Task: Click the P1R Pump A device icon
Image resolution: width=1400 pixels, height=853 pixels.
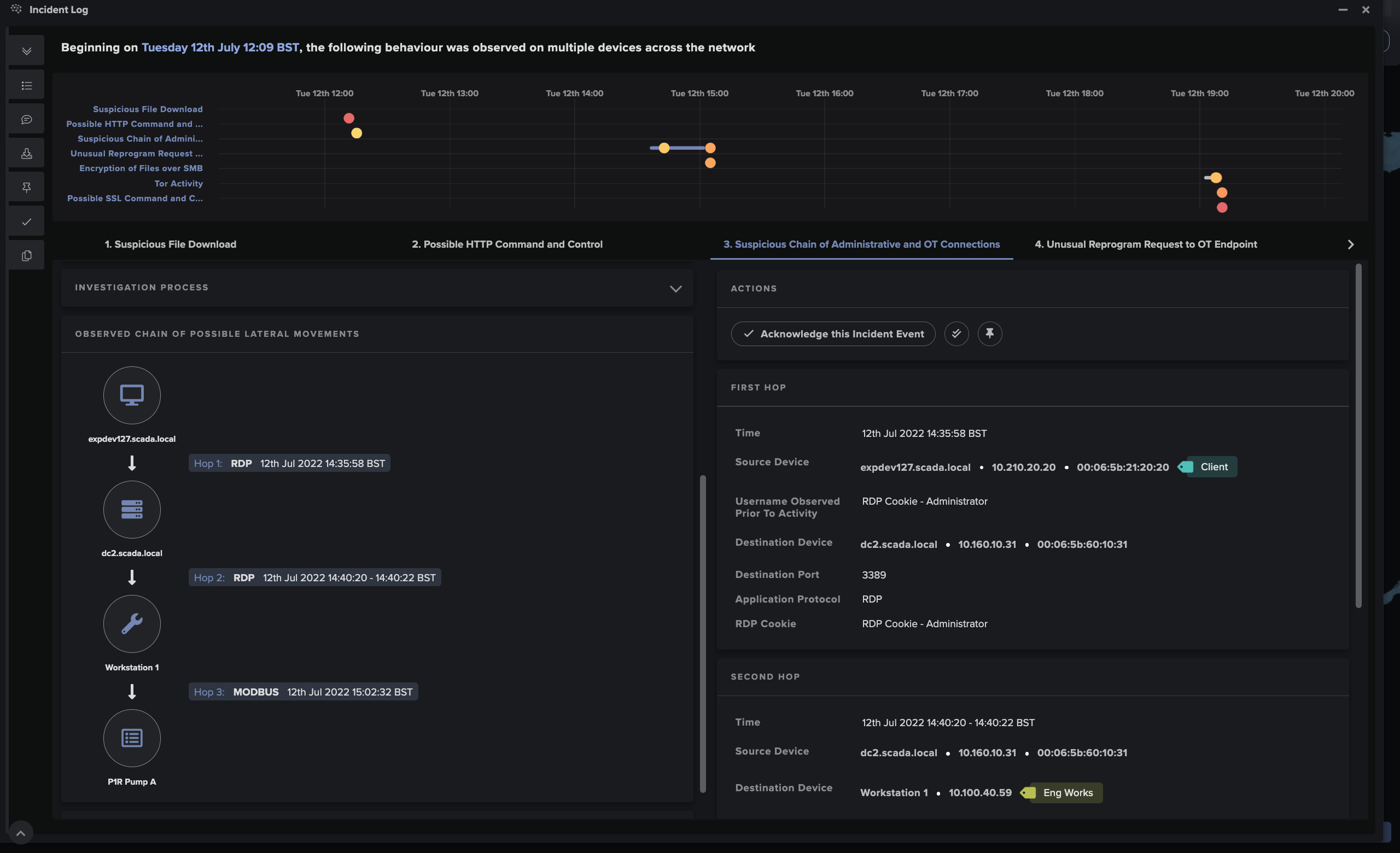Action: pyautogui.click(x=132, y=738)
